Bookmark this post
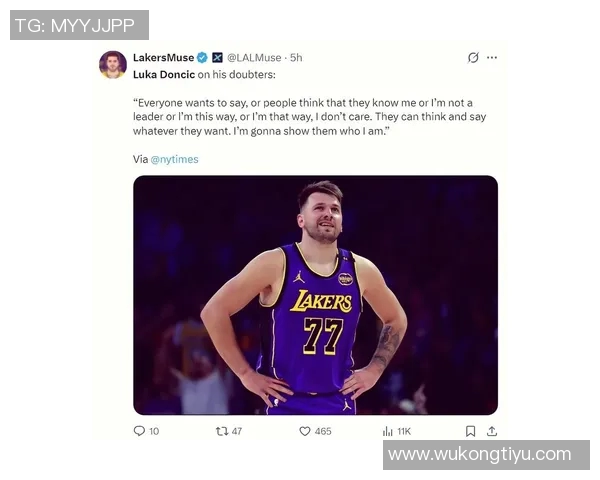The image size is (600, 480). (470, 431)
